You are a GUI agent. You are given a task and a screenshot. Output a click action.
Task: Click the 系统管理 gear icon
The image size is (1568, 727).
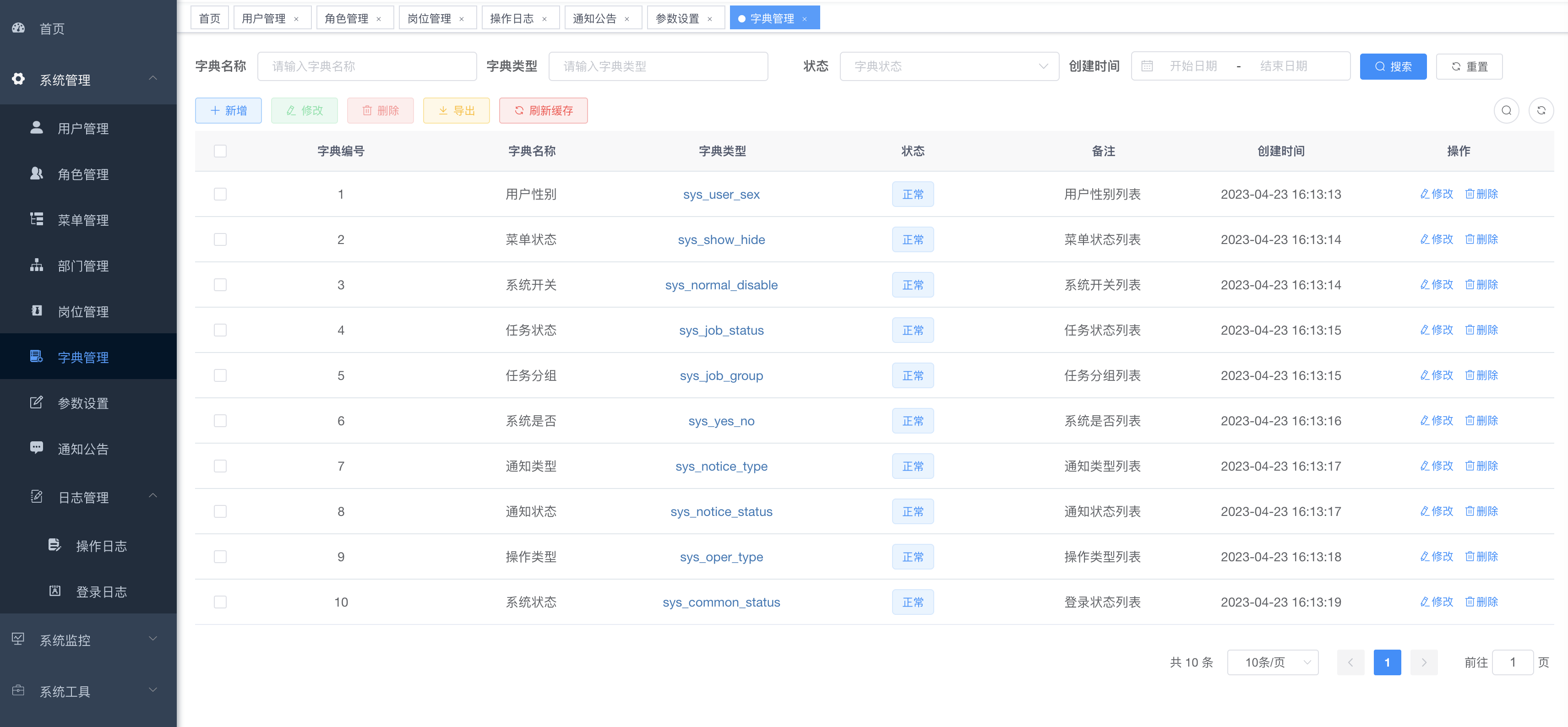coord(18,79)
